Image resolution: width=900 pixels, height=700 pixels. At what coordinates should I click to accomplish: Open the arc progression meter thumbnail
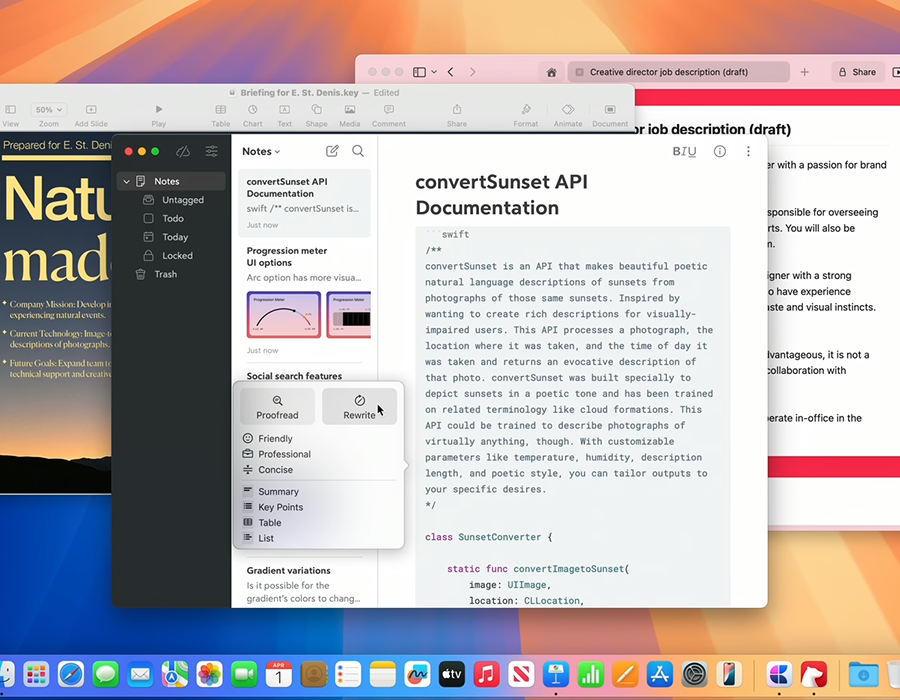284,314
